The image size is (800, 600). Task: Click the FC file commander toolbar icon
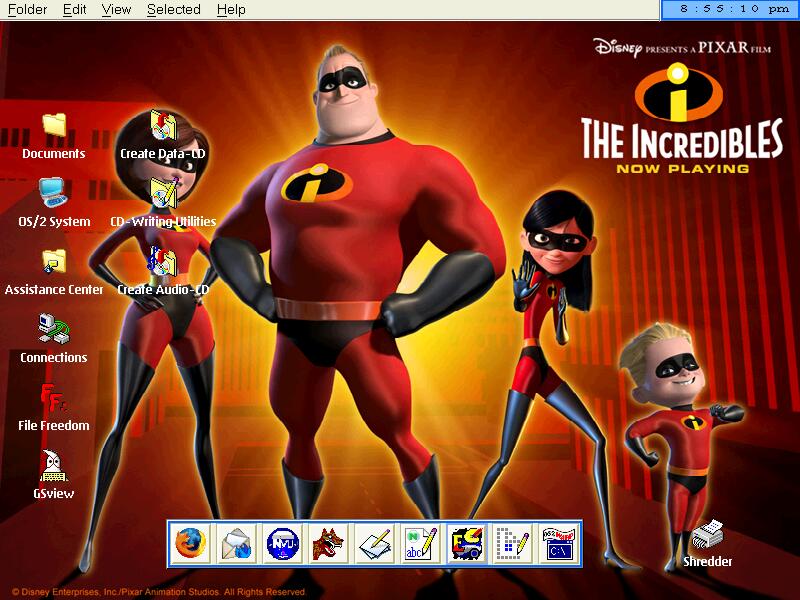tap(466, 544)
